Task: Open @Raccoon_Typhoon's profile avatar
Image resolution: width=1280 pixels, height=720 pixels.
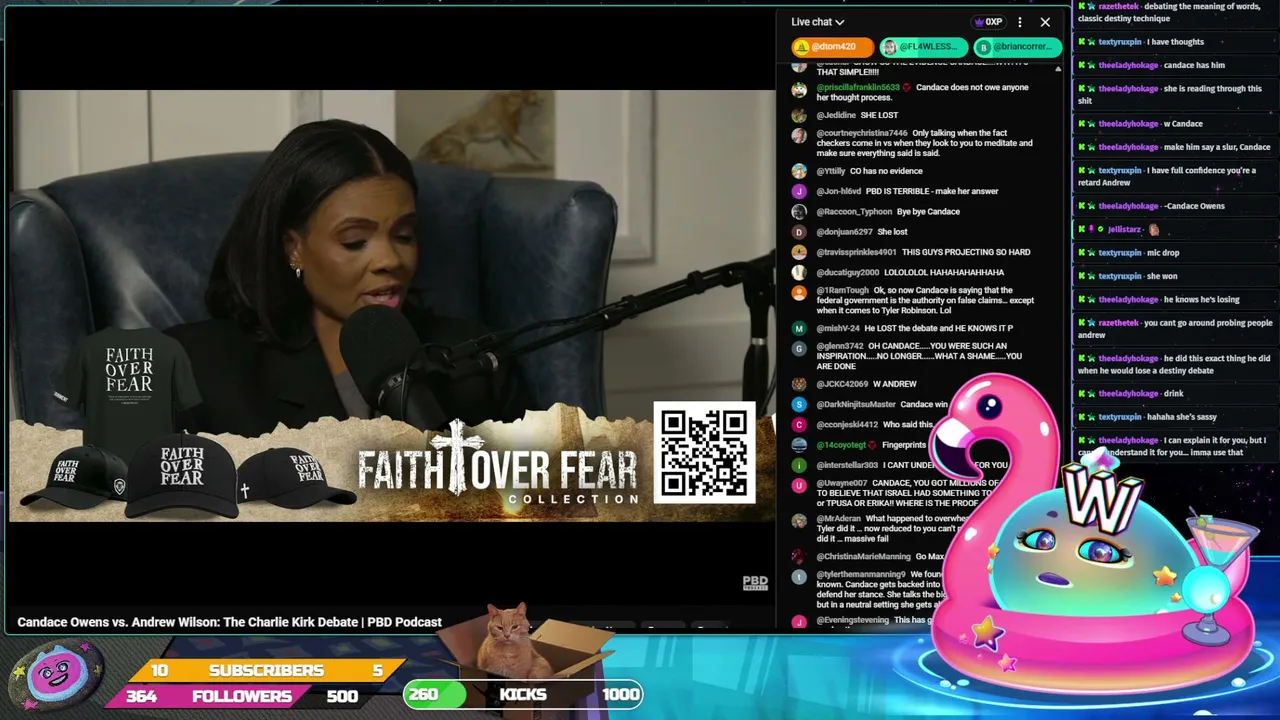Action: click(799, 212)
